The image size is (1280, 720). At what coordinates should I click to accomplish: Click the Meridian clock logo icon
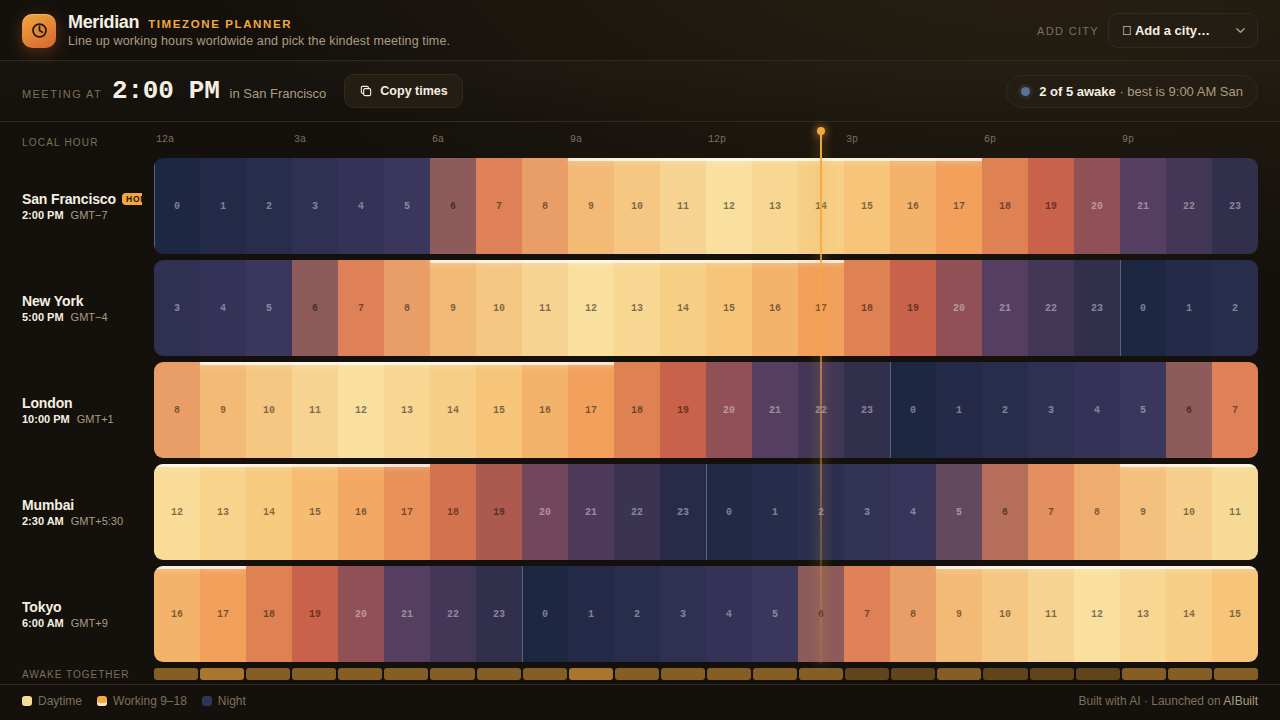click(x=39, y=30)
